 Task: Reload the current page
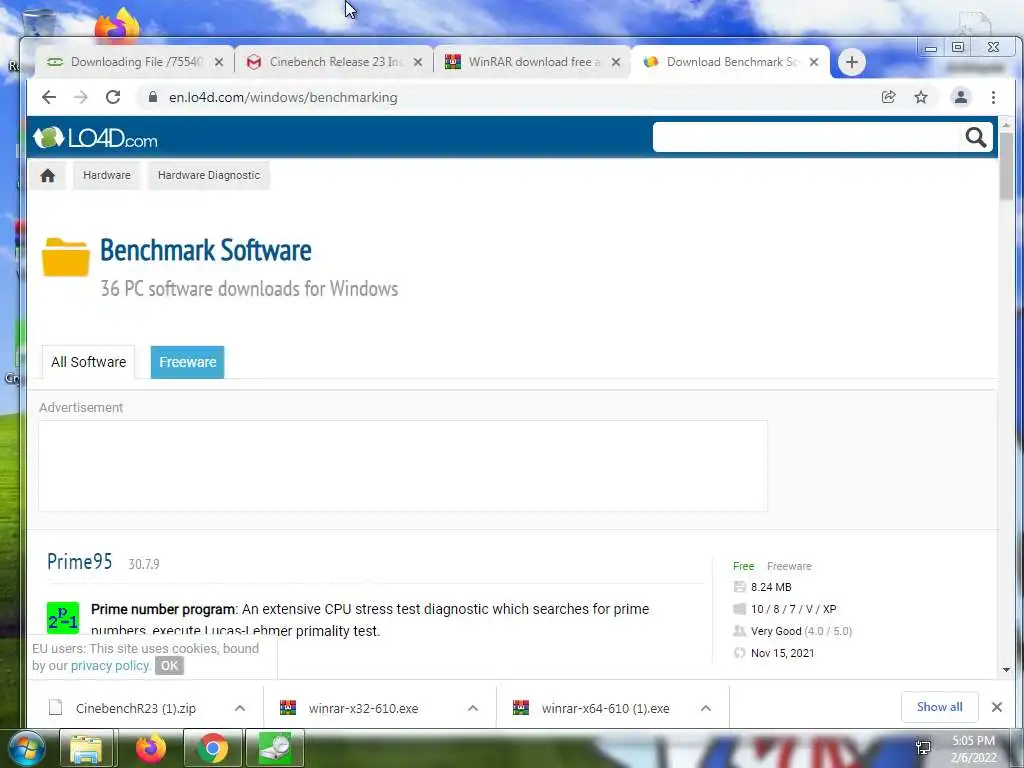coord(113,97)
